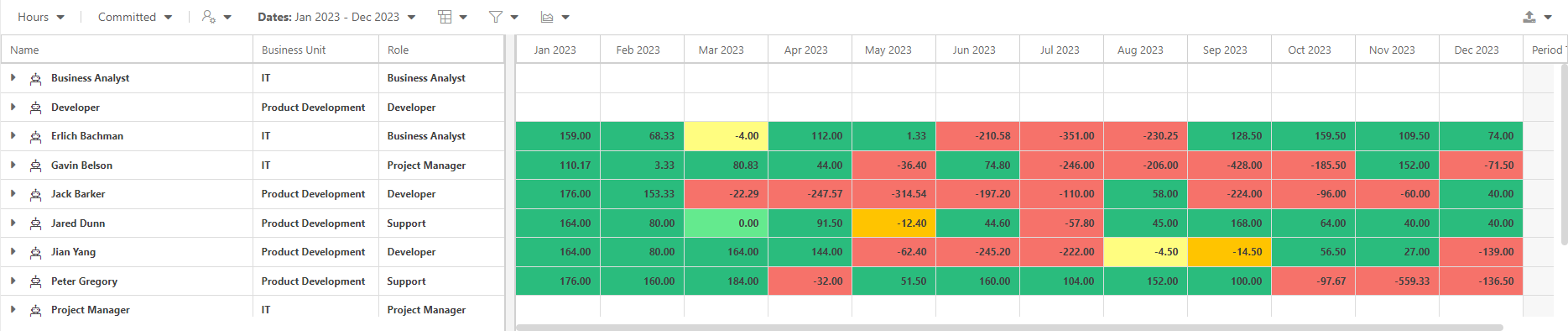Image resolution: width=1568 pixels, height=331 pixels.
Task: Expand the Peter Gregory row
Action: pos(13,281)
